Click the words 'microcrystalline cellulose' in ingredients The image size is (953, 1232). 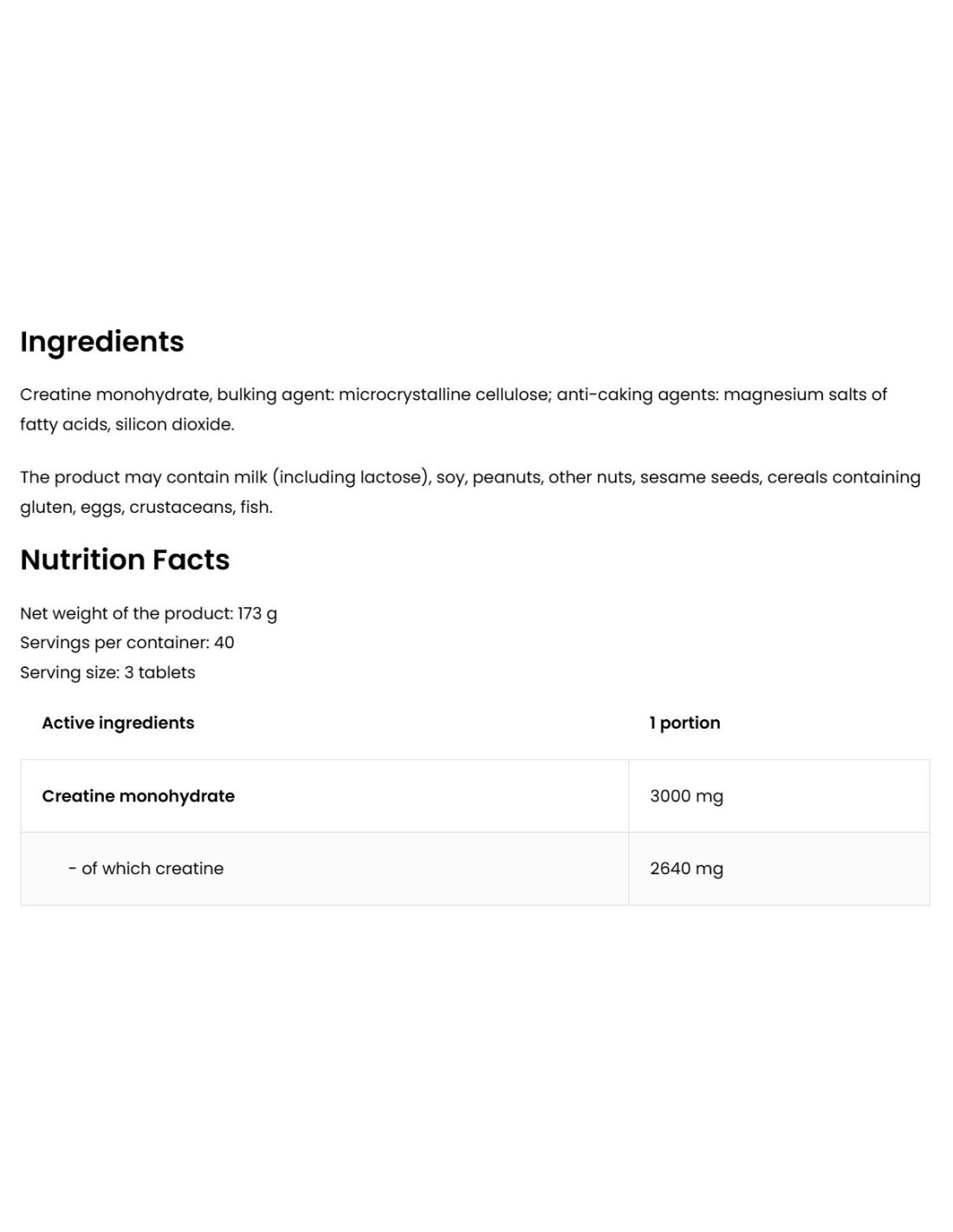[x=444, y=395]
